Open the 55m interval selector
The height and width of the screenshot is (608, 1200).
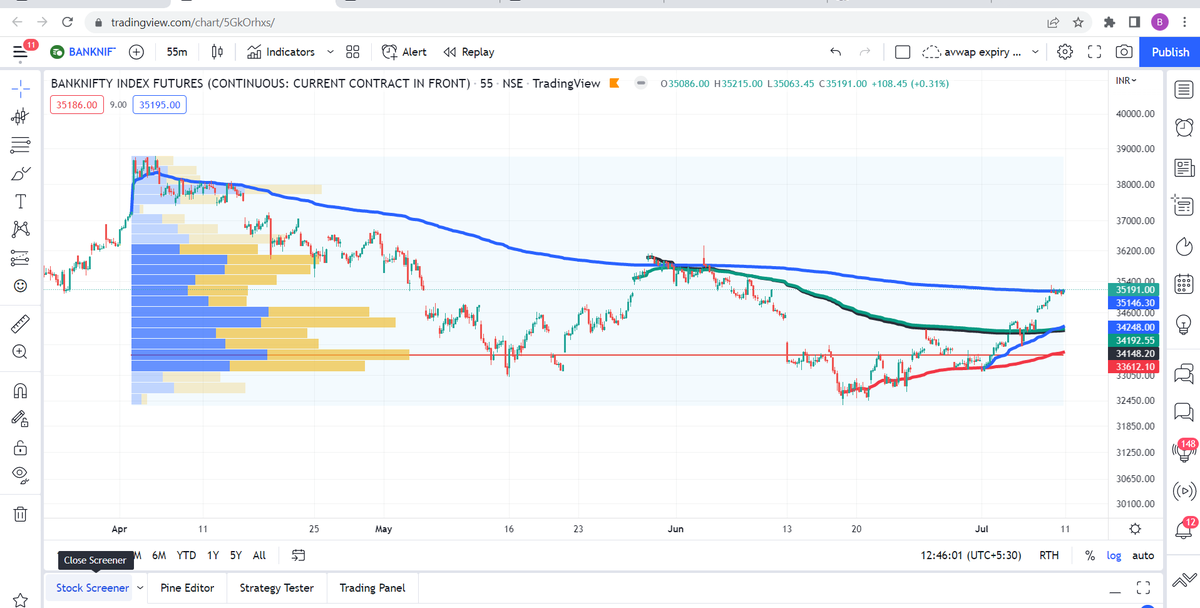(x=178, y=52)
